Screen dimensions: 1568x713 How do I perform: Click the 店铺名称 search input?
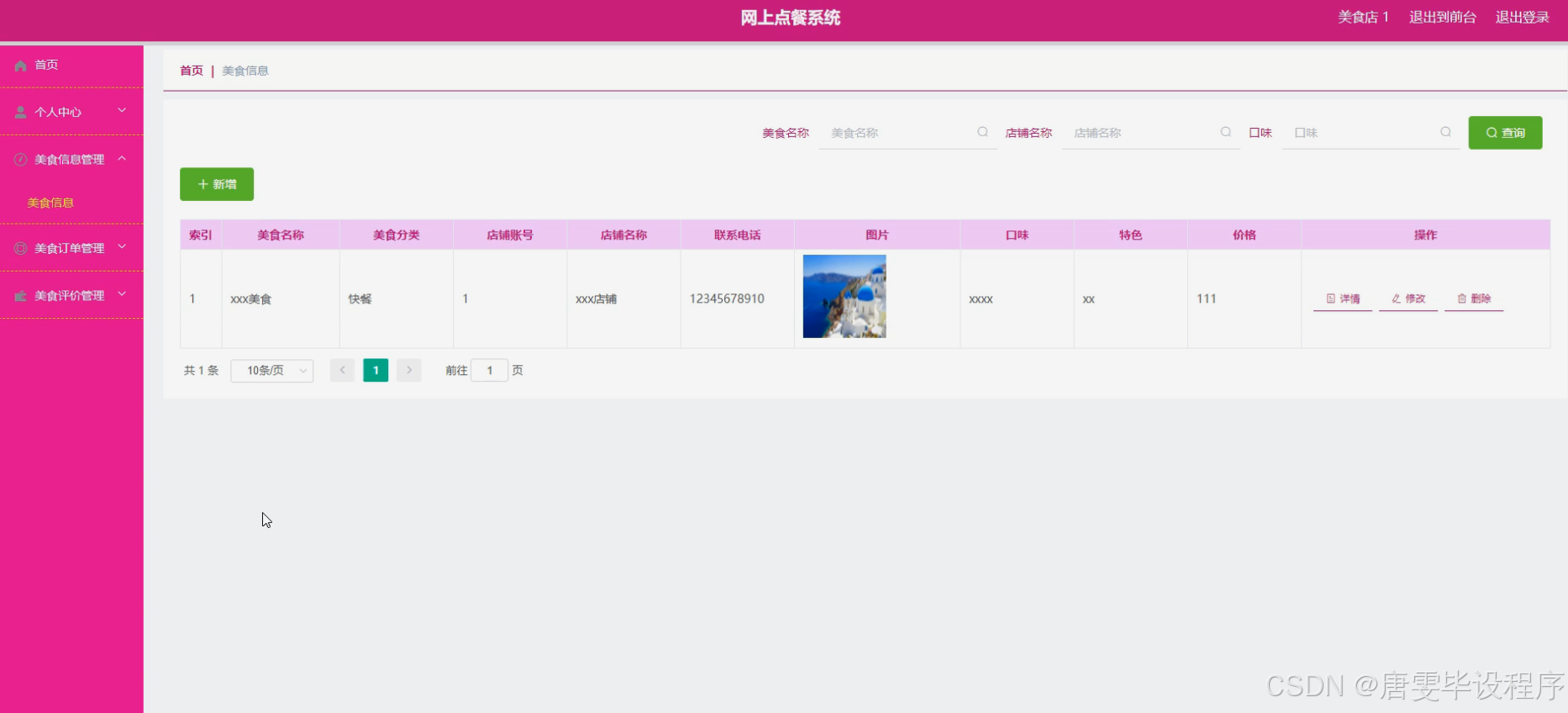click(x=1151, y=133)
